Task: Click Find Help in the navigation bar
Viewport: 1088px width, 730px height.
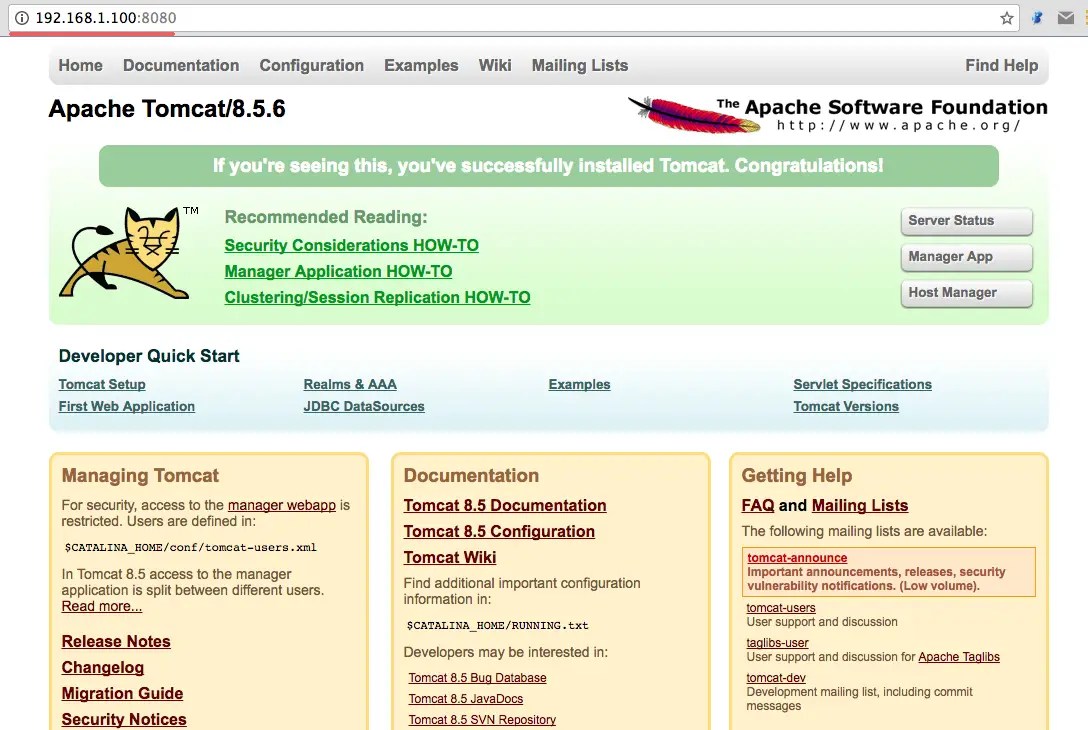Action: (x=1001, y=65)
